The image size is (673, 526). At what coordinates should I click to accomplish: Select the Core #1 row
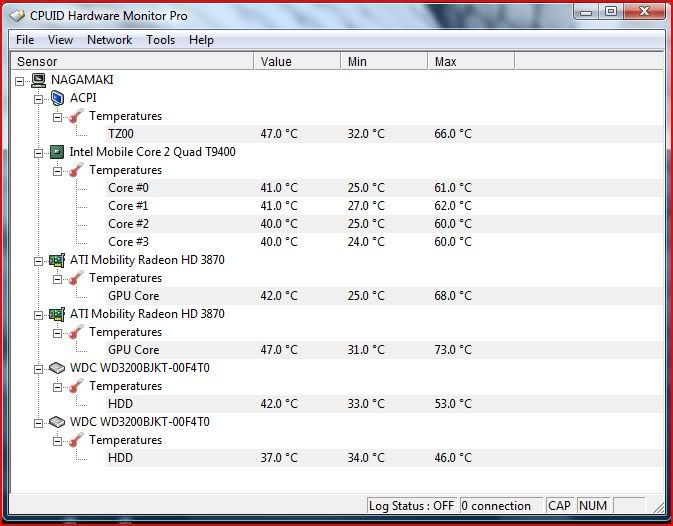click(x=384, y=206)
